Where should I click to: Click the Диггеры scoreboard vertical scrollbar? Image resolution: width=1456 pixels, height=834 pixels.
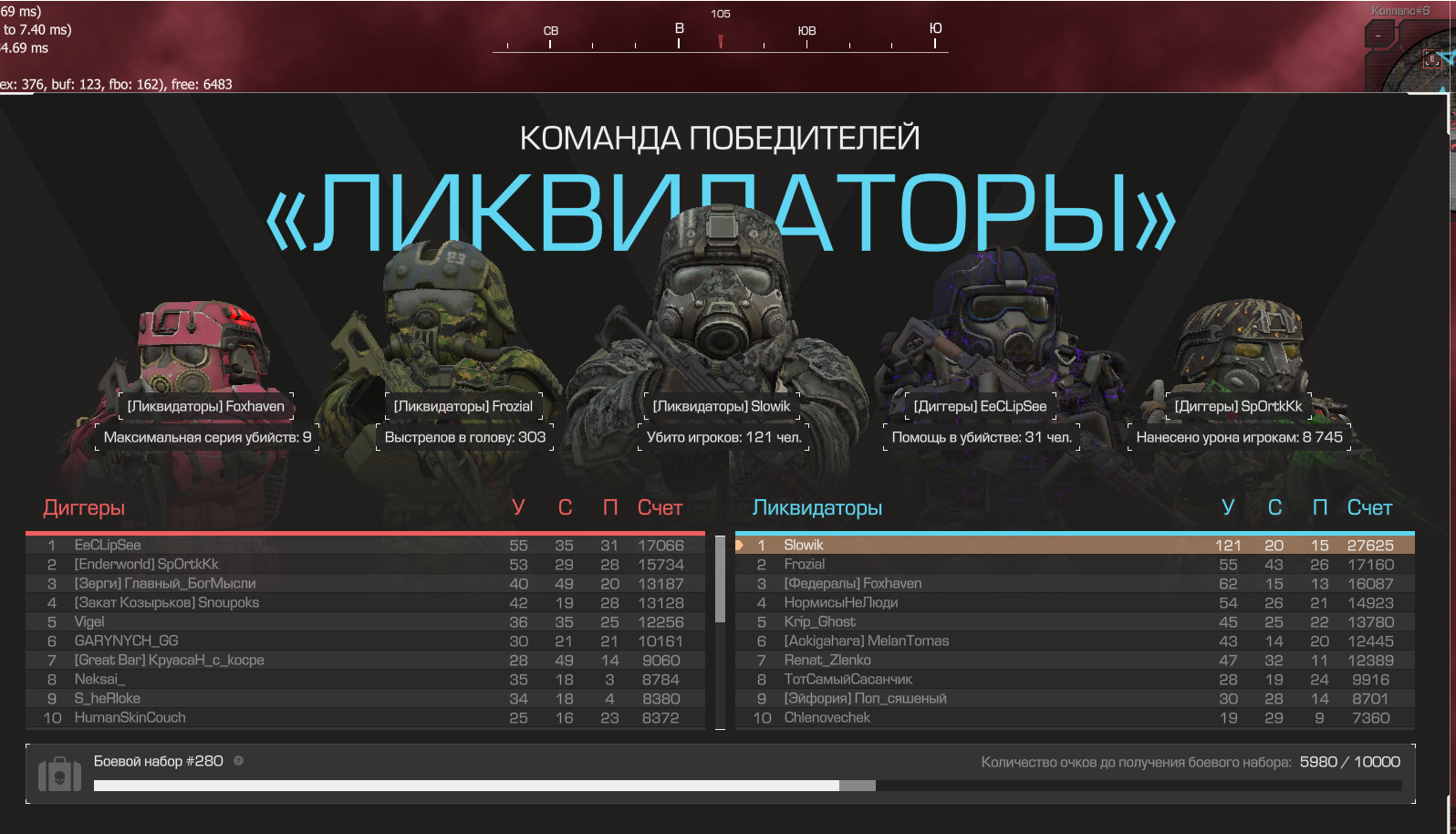(x=720, y=584)
